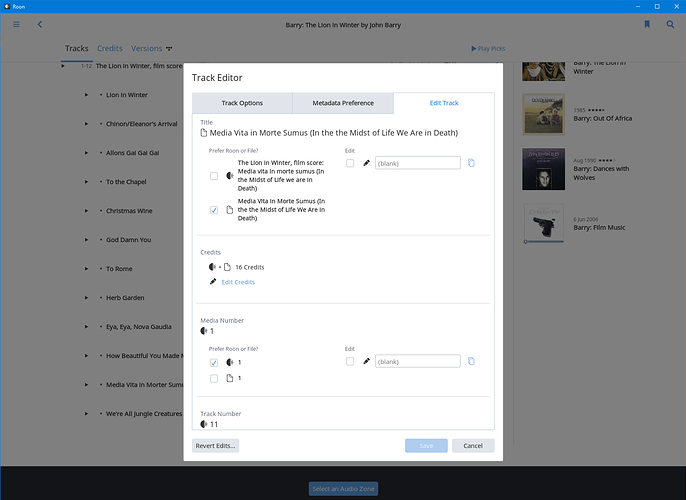Go back with the left arrow

tap(40, 24)
